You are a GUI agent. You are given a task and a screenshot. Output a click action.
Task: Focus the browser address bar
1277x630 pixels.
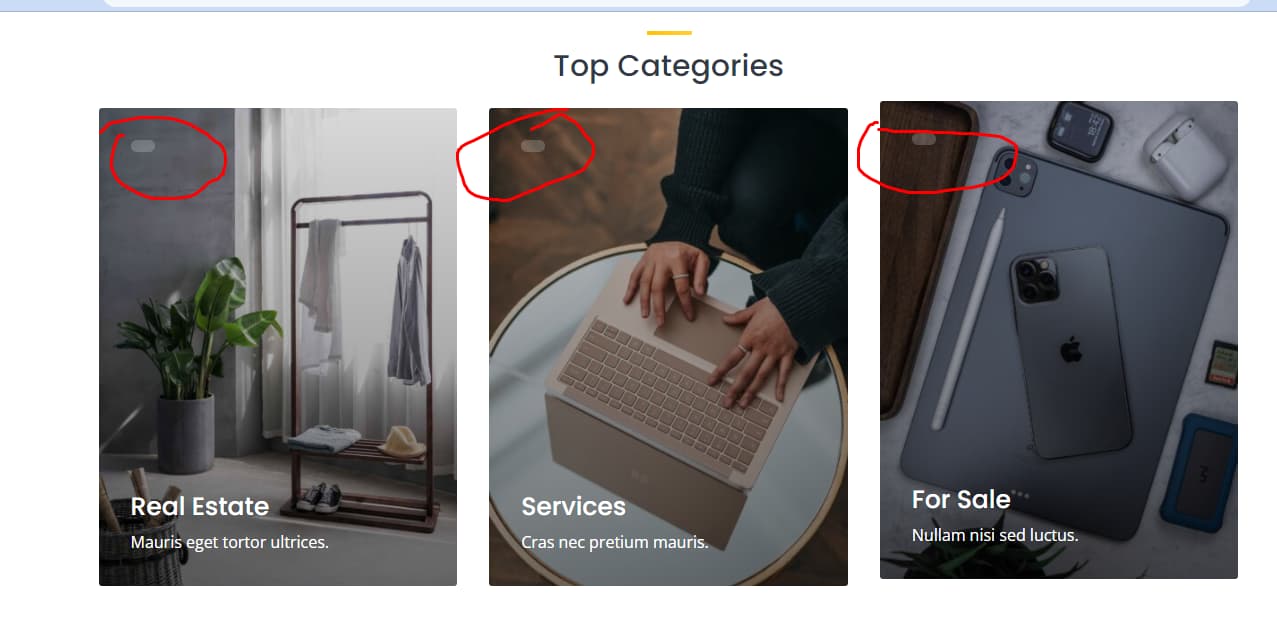tap(677, 3)
